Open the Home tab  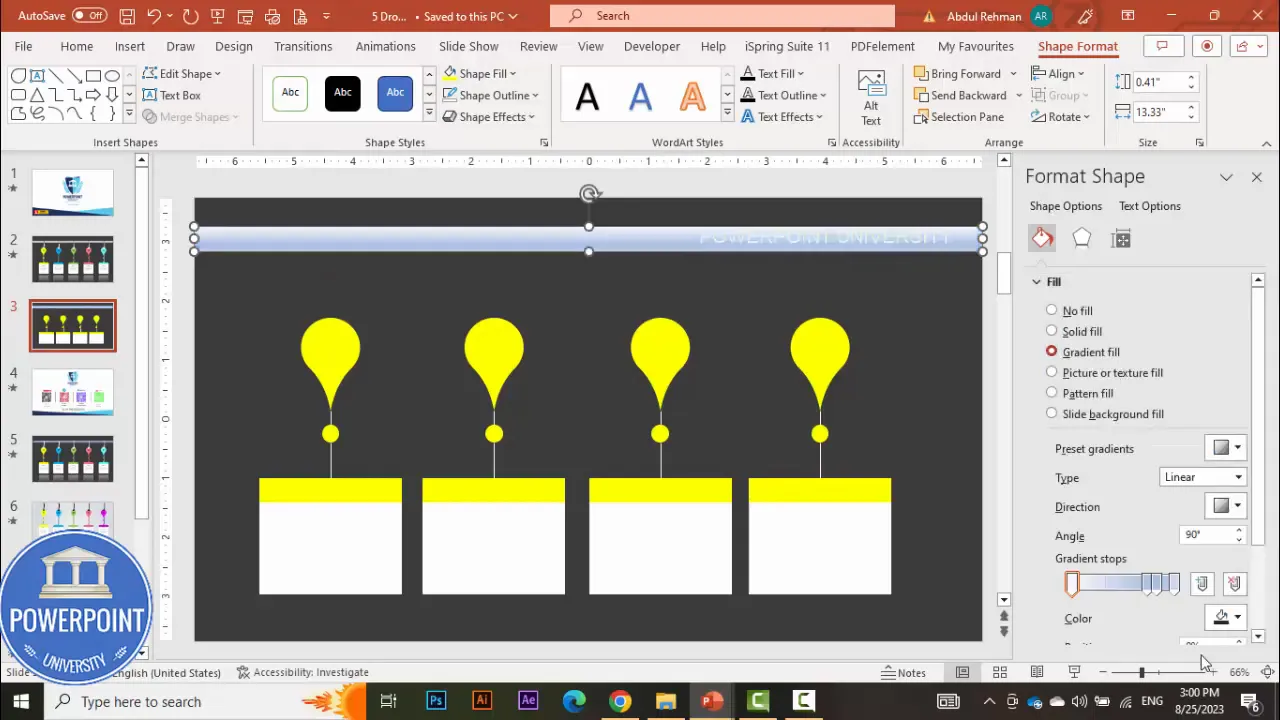point(76,46)
